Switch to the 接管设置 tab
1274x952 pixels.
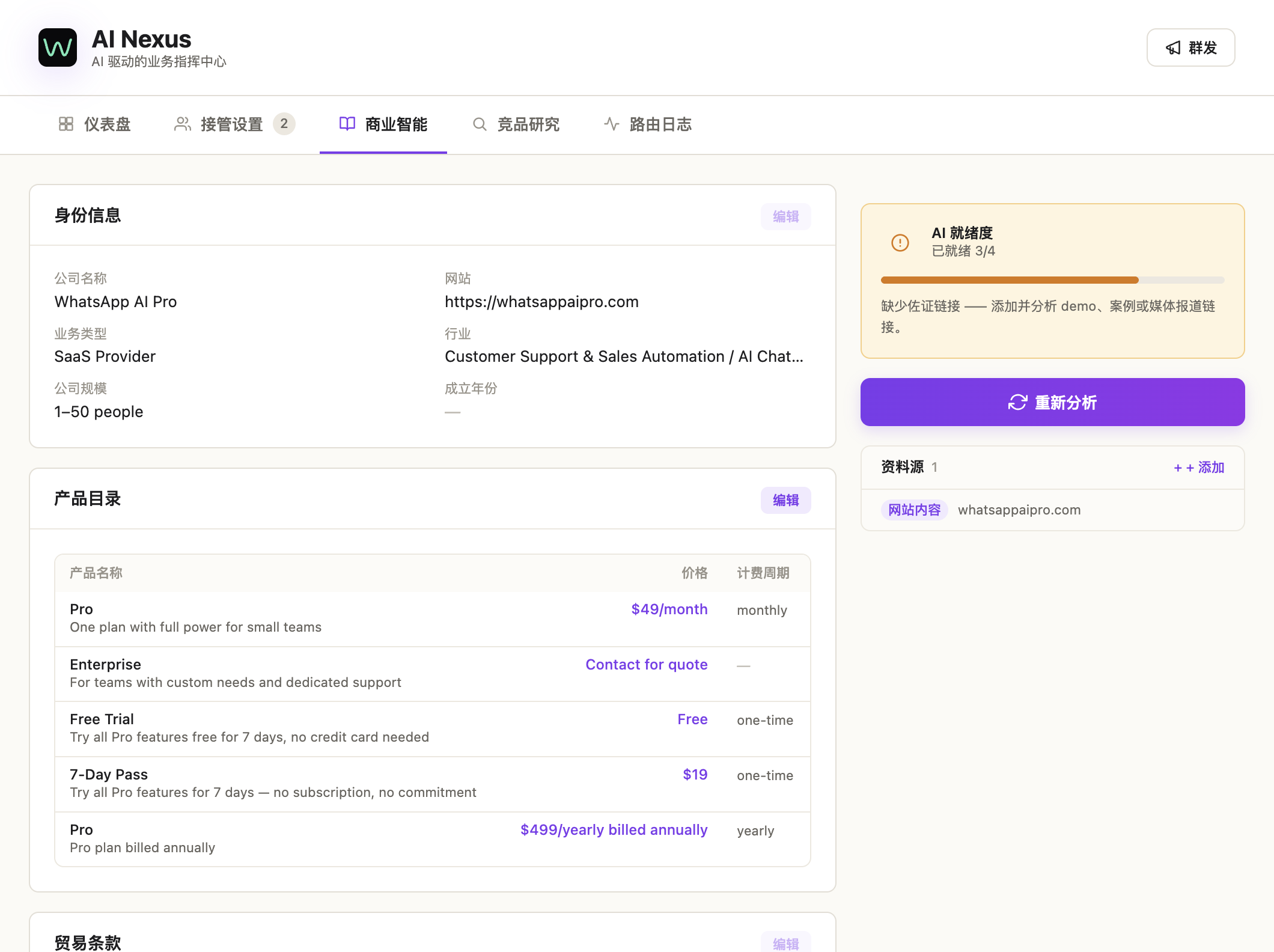[x=235, y=124]
